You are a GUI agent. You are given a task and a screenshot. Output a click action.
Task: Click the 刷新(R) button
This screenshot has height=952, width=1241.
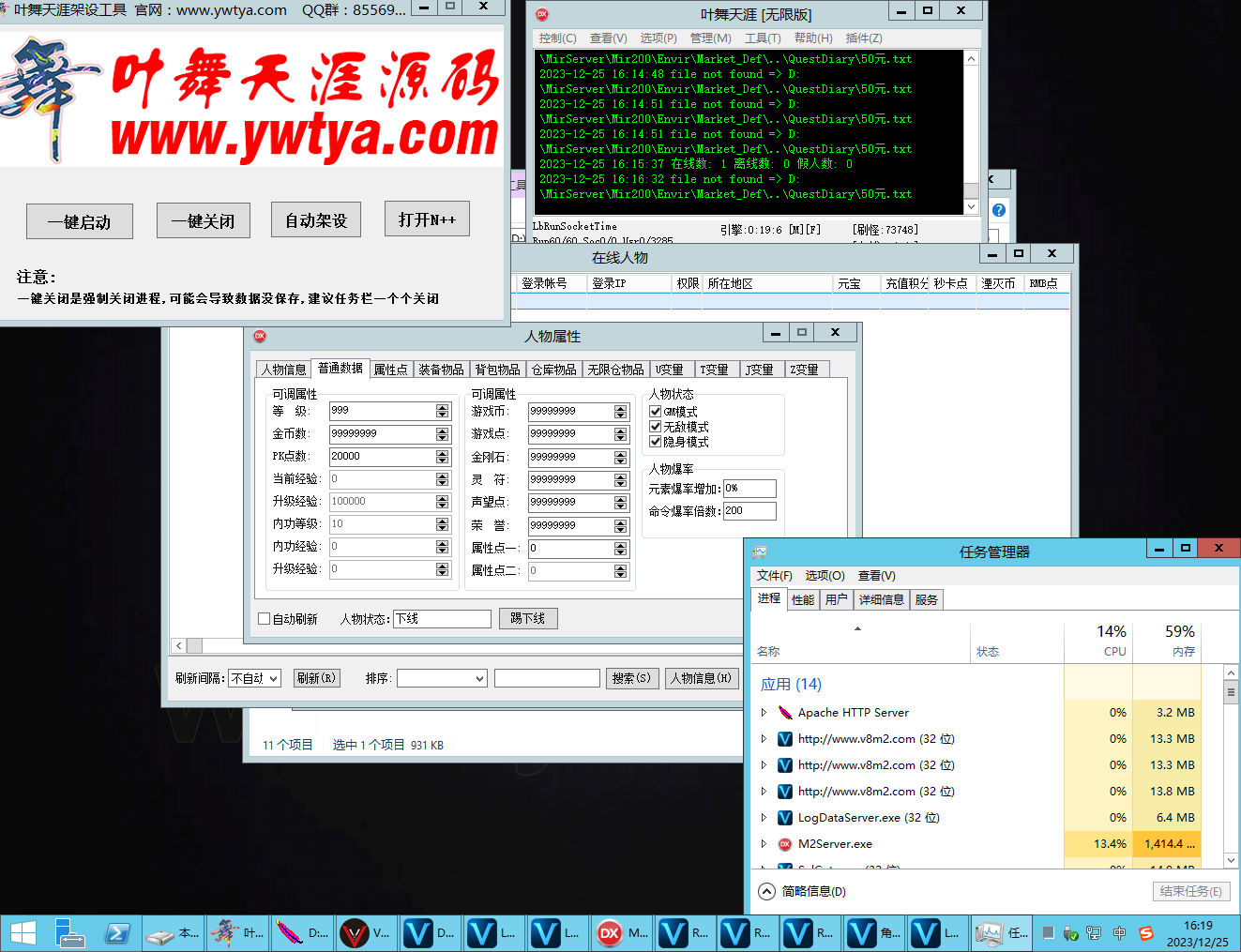316,678
